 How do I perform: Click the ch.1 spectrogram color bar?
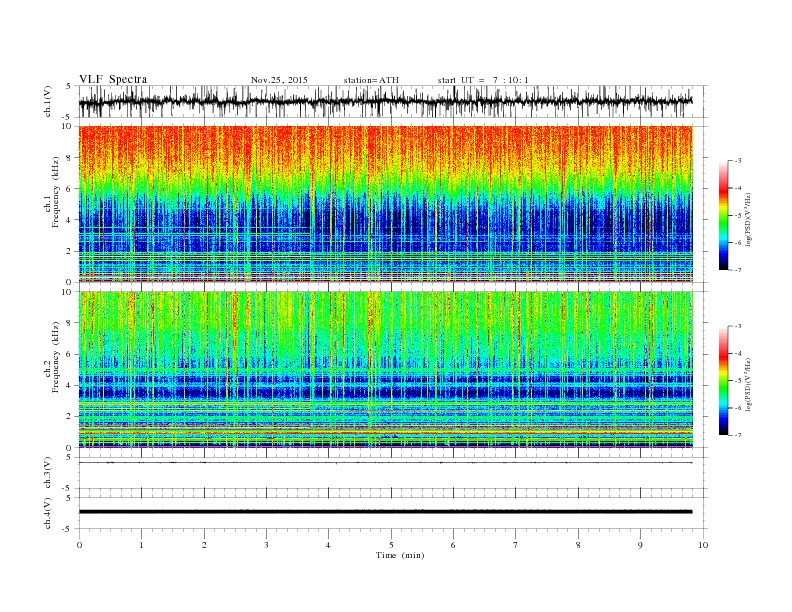click(x=723, y=215)
